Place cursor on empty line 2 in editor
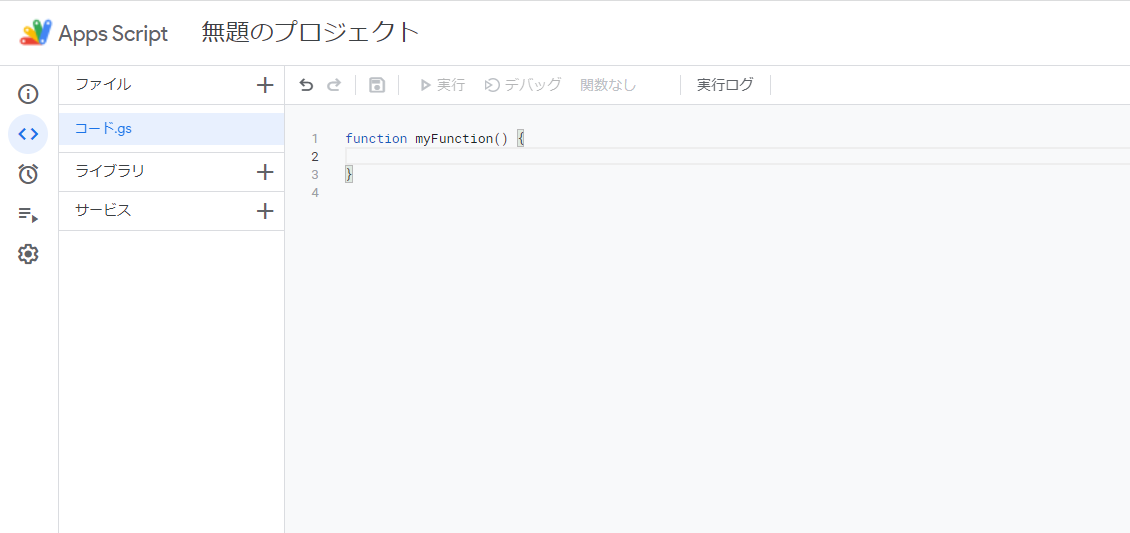1130x533 pixels. [600, 157]
